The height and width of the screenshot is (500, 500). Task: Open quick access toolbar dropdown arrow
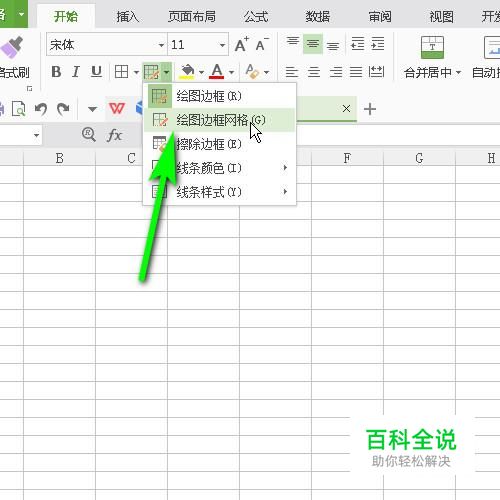tap(92, 109)
